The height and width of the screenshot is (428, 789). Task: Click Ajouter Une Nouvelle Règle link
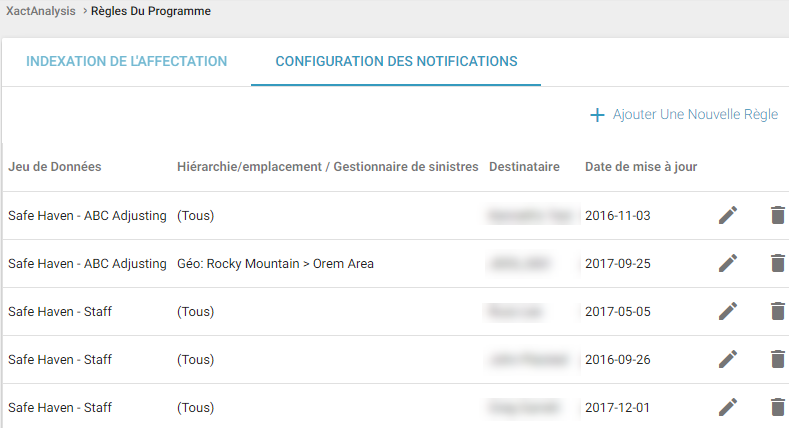point(695,115)
